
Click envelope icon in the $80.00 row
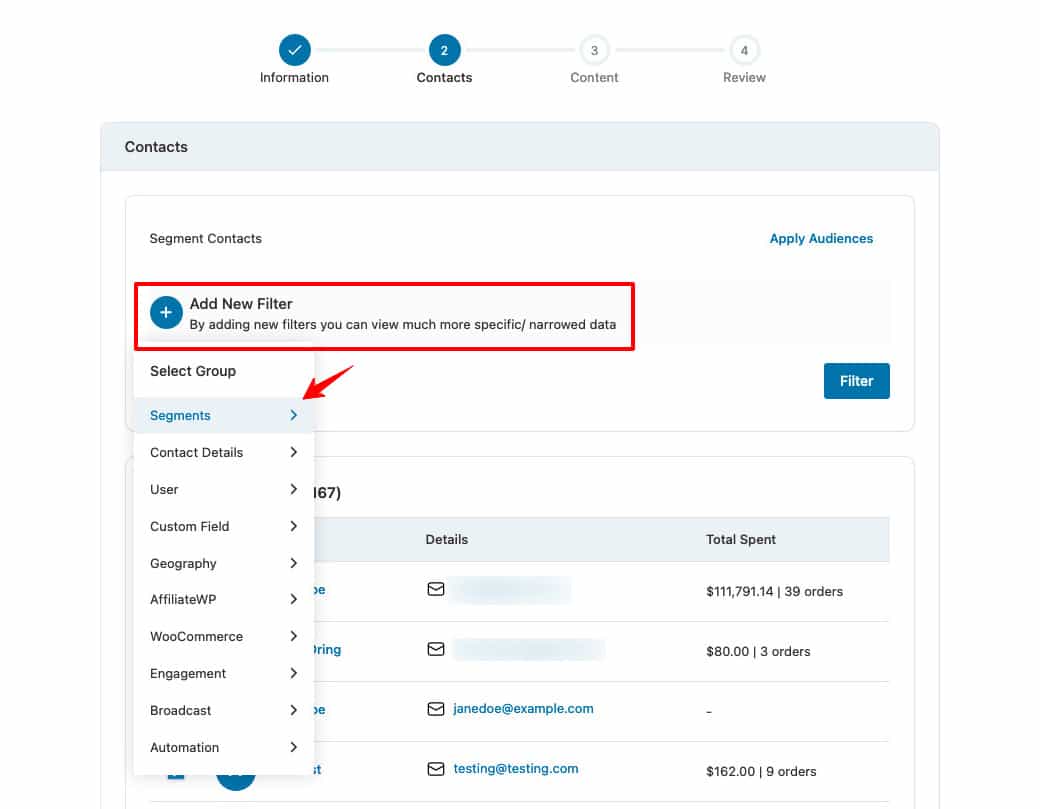[436, 650]
